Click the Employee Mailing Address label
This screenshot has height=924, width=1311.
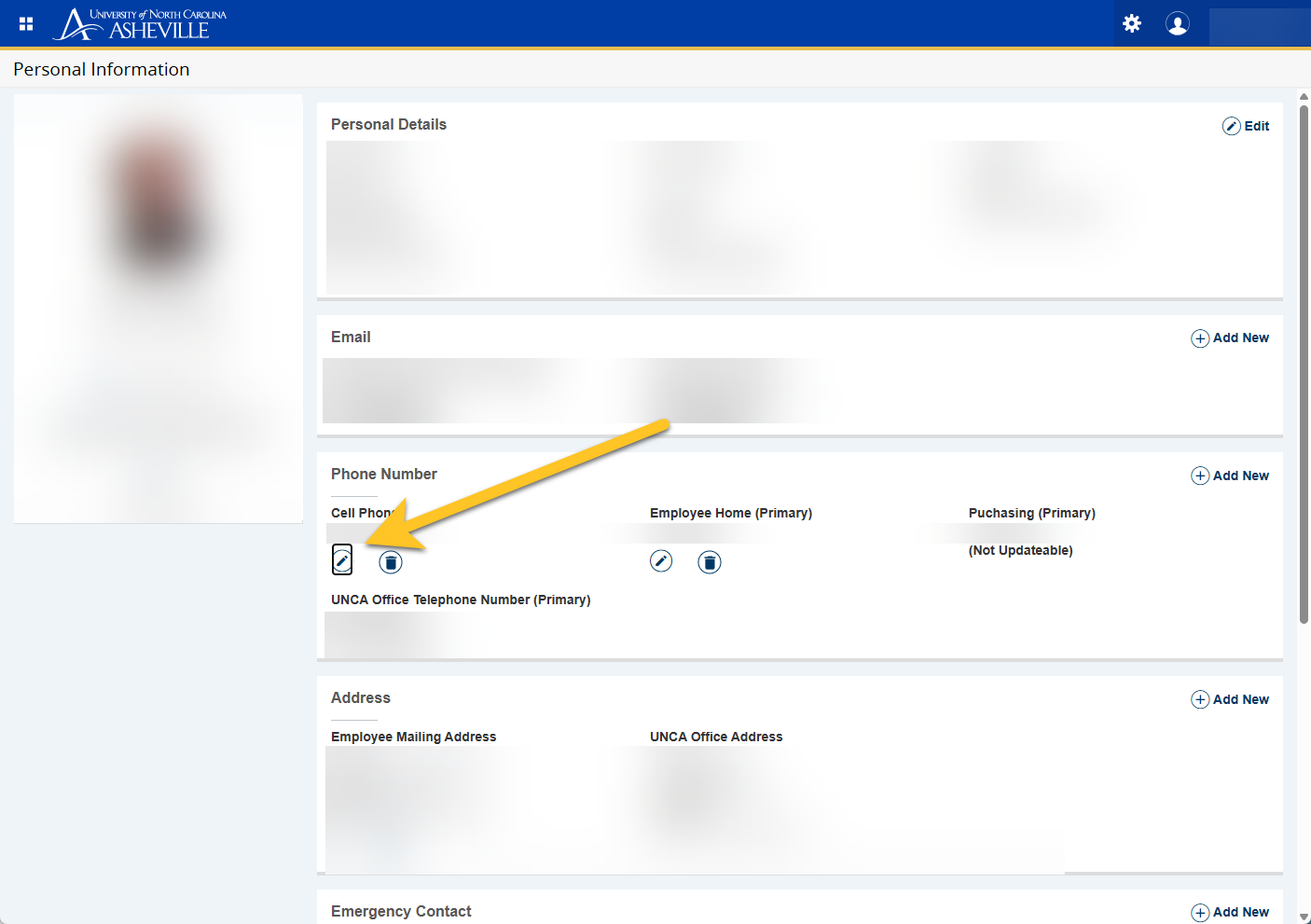(x=413, y=737)
